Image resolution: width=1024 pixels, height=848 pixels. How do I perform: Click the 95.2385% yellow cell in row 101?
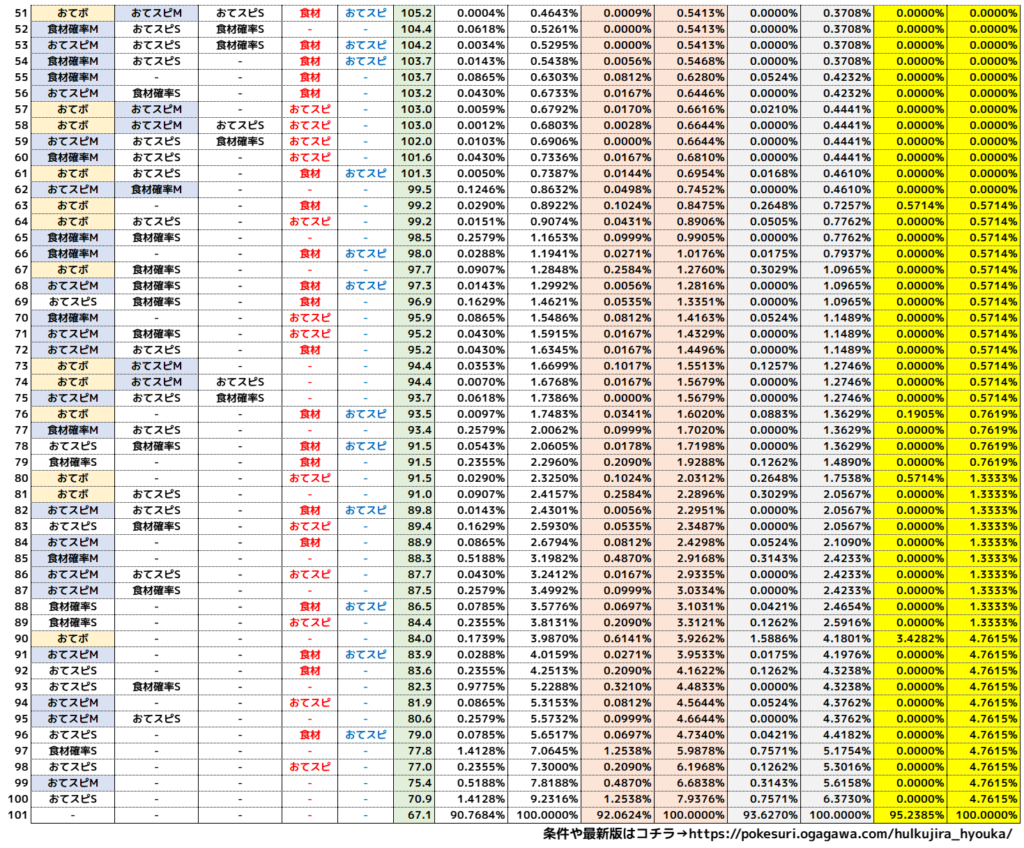click(911, 815)
